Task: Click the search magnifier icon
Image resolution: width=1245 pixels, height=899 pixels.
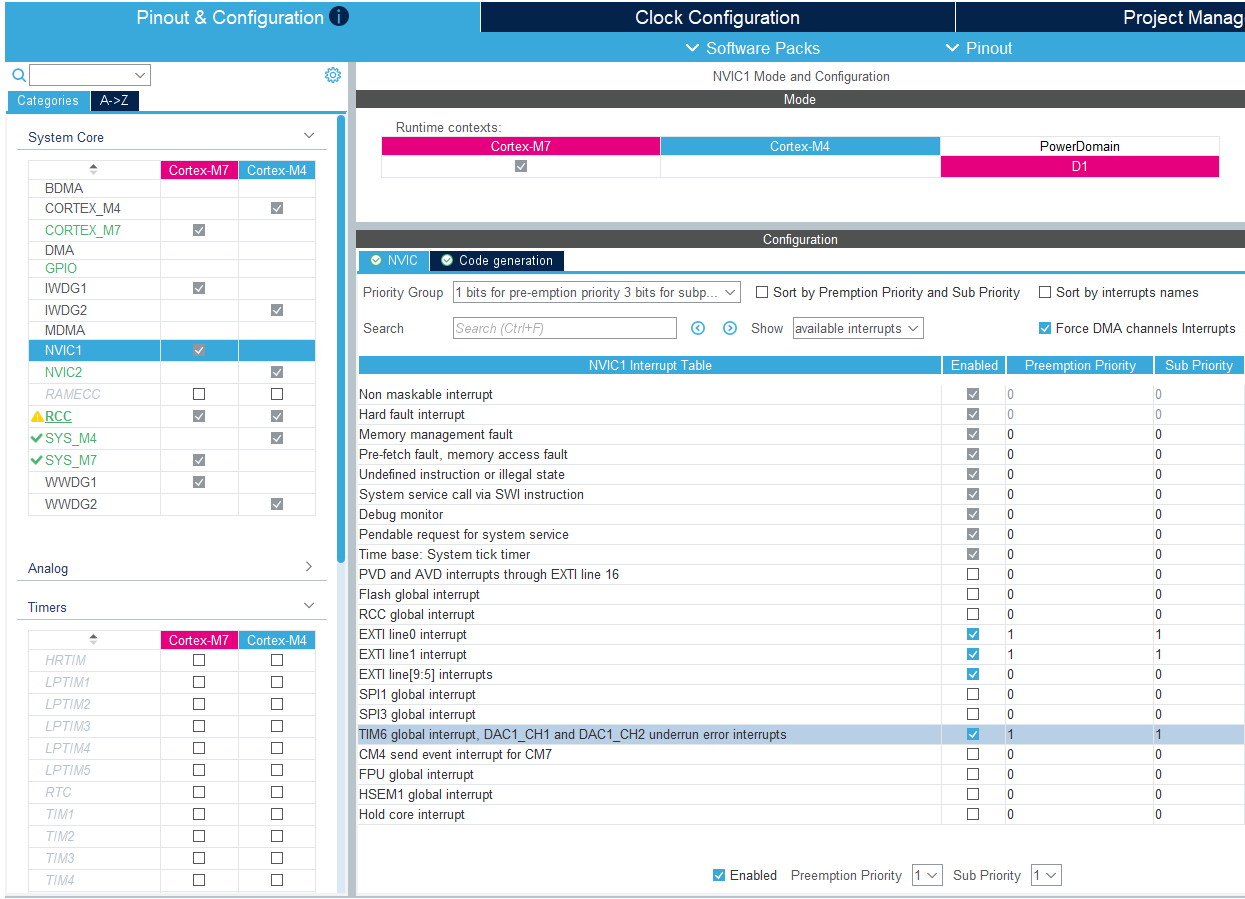Action: click(x=18, y=75)
